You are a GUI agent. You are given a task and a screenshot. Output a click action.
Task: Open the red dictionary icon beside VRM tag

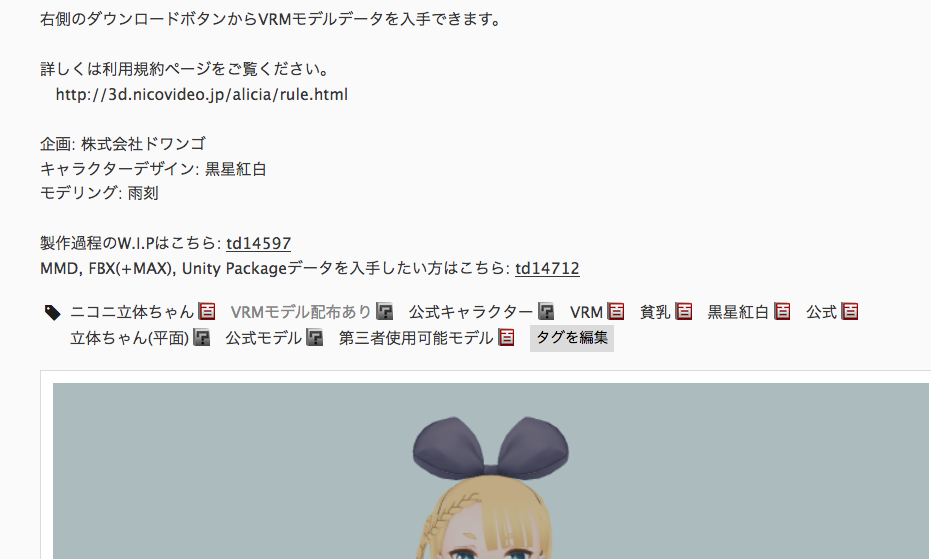(616, 311)
